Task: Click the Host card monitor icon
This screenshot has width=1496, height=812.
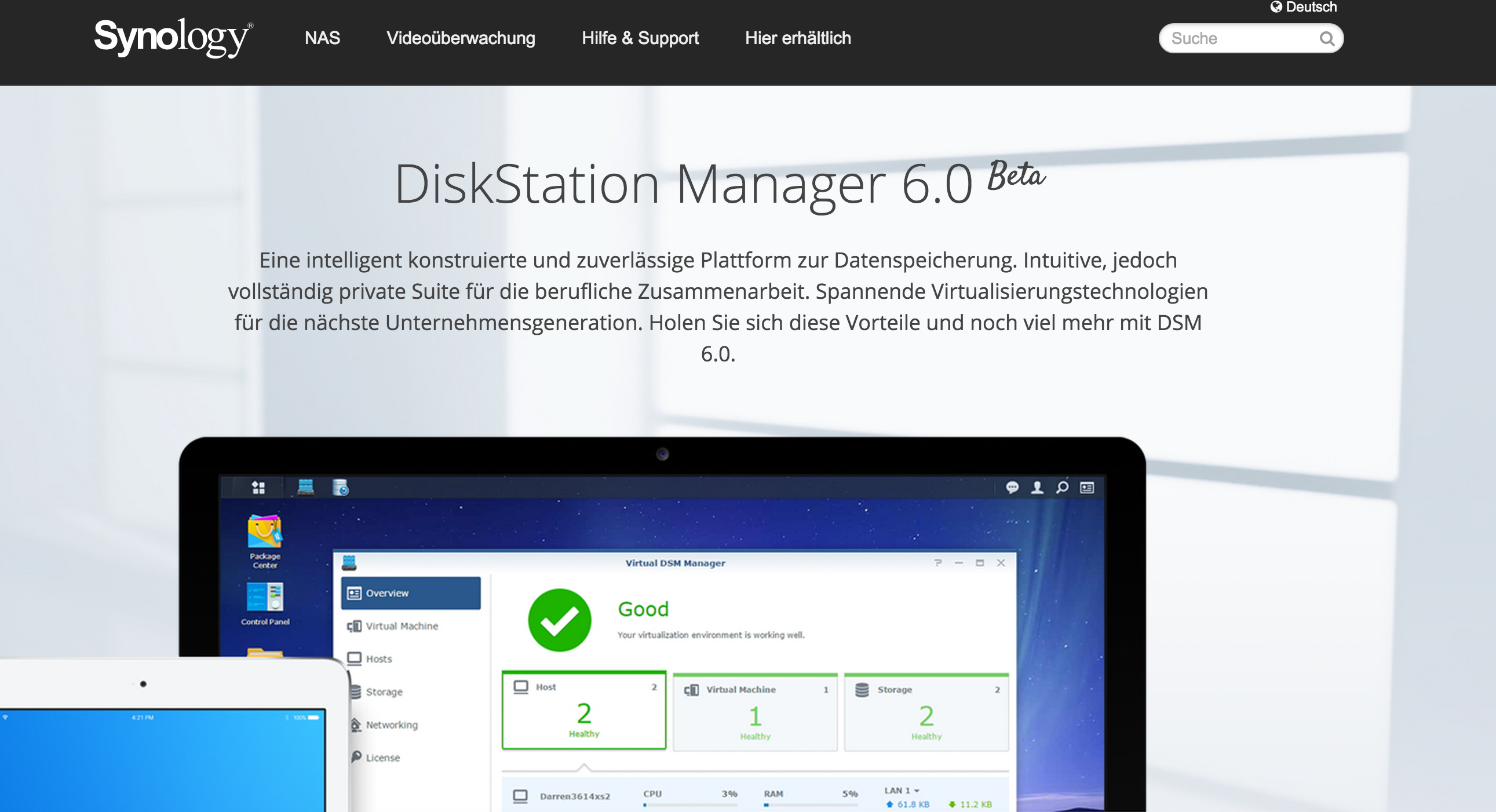Action: 521,687
